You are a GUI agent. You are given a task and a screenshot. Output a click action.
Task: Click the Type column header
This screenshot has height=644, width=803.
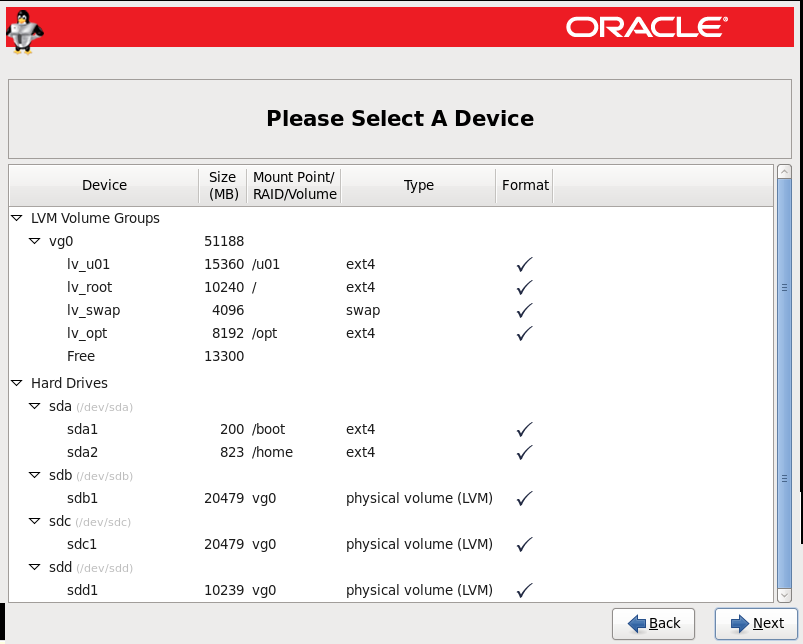pyautogui.click(x=418, y=185)
